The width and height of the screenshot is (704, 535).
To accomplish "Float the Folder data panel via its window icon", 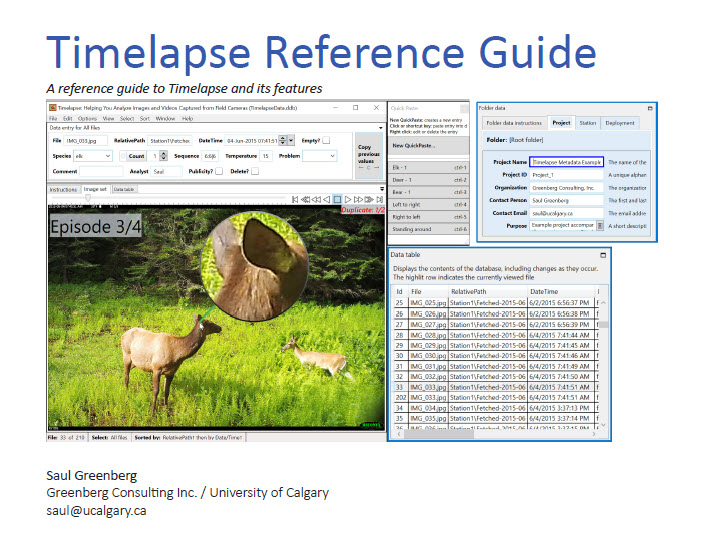I will click(x=650, y=108).
